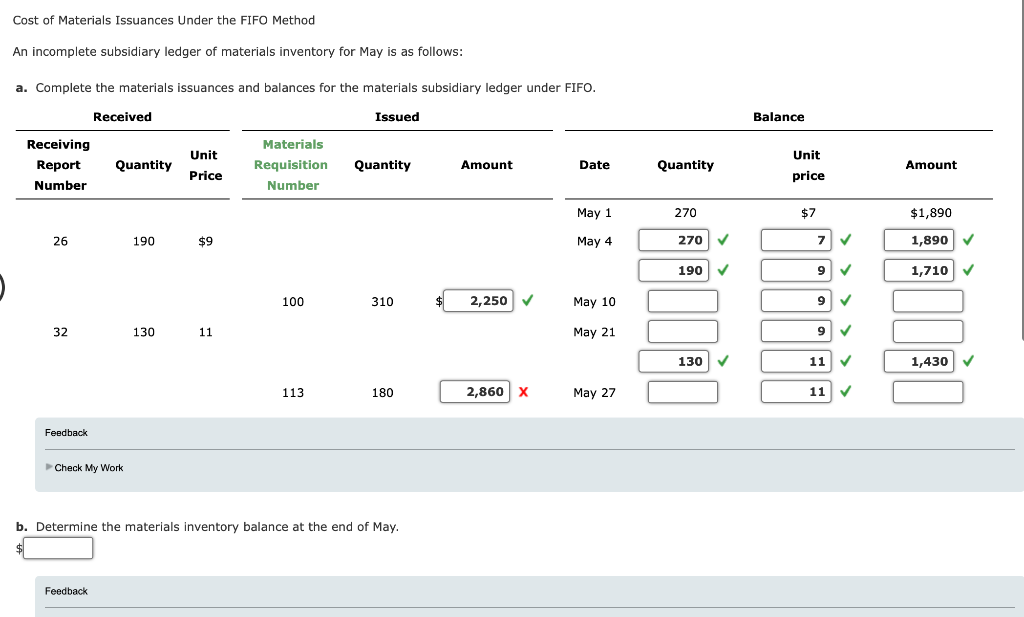The width and height of the screenshot is (1024, 617).
Task: Click the checkmark beside May 21 unit price 9
Action: click(845, 331)
